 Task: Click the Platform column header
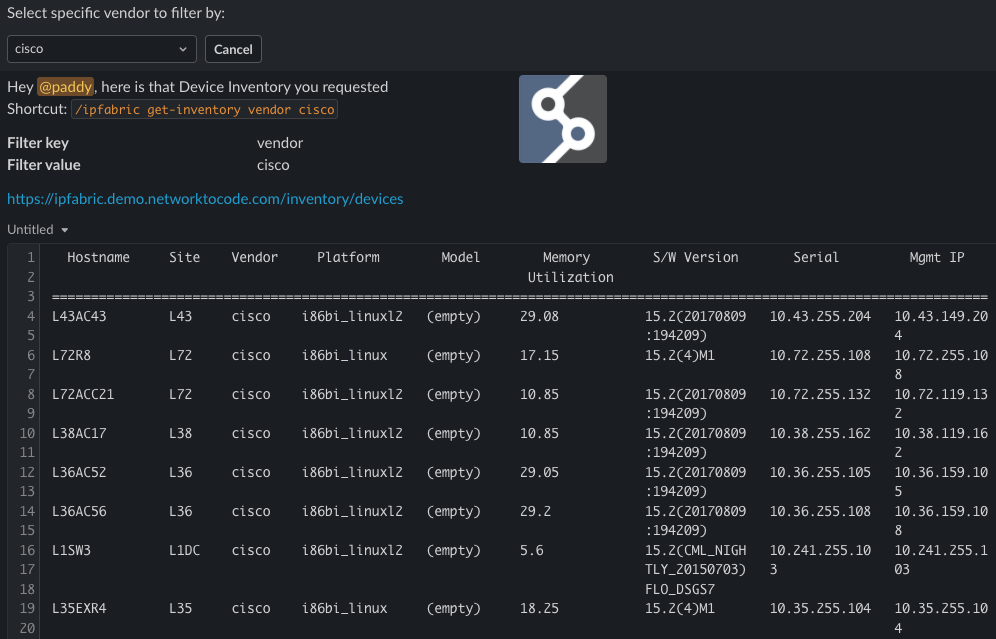(348, 257)
